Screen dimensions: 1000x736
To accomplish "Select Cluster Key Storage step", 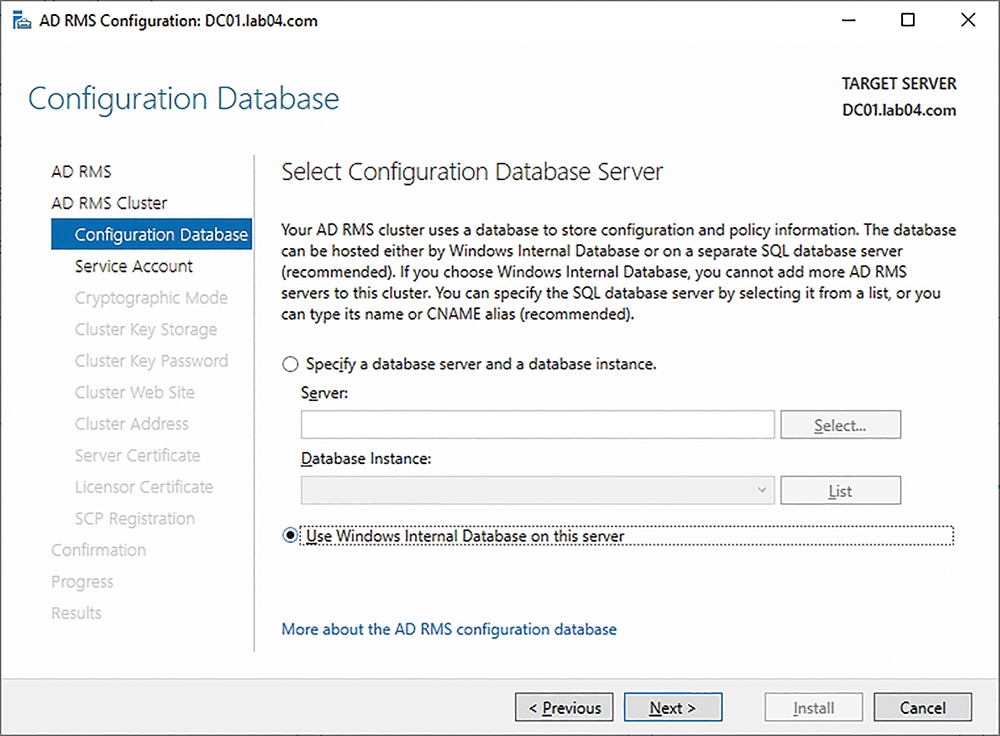I will 146,330.
